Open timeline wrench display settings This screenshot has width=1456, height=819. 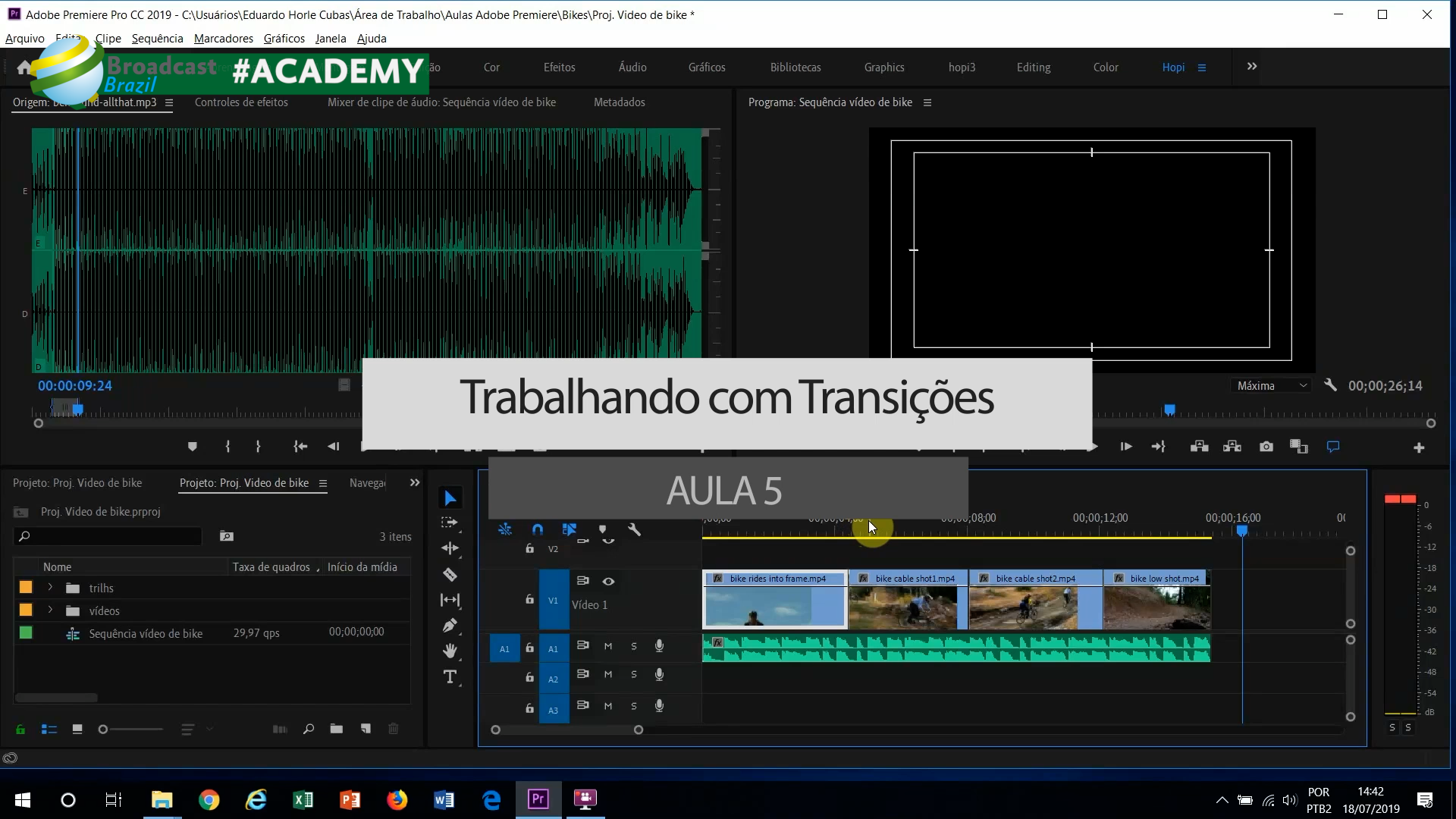click(x=635, y=529)
